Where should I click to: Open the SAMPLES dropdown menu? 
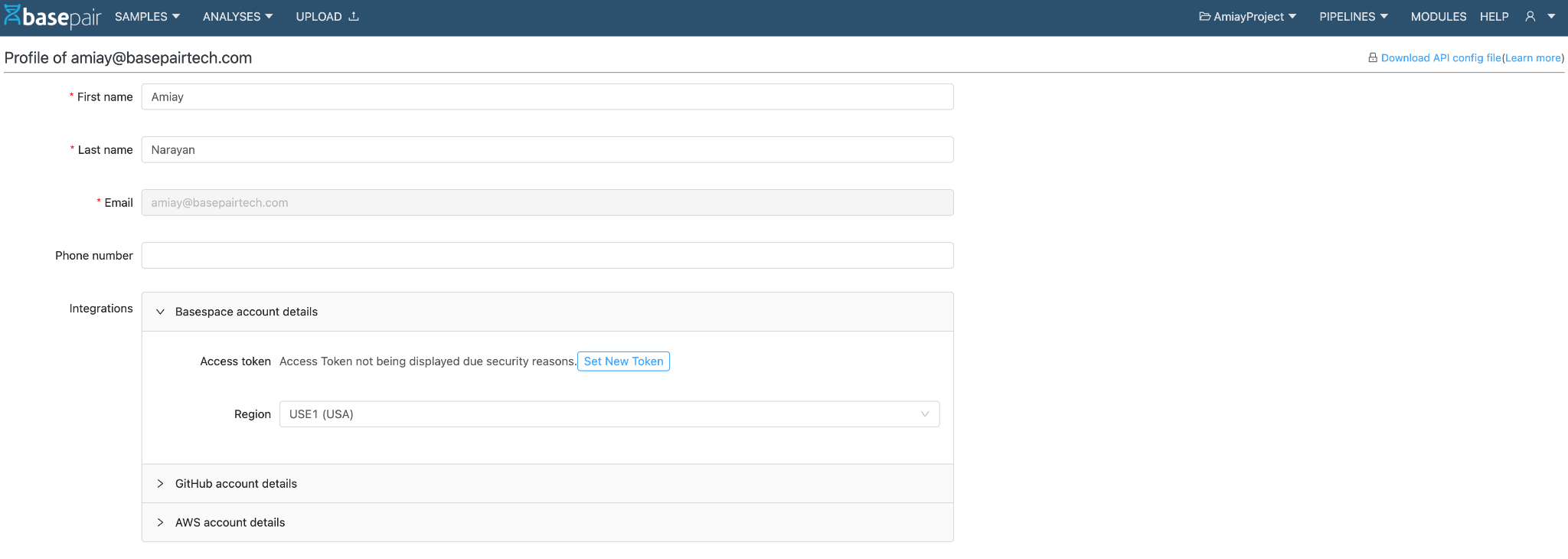point(147,16)
